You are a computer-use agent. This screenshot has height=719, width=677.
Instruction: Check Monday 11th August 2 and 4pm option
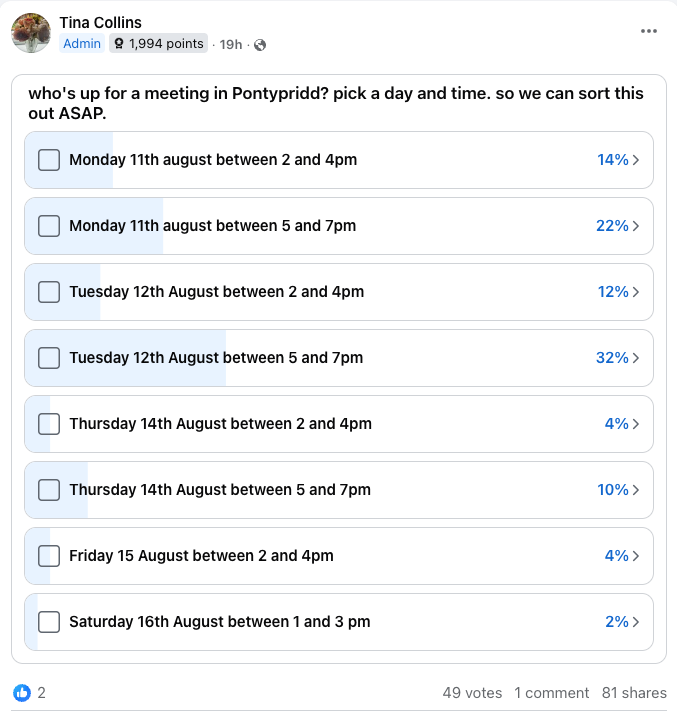[49, 160]
